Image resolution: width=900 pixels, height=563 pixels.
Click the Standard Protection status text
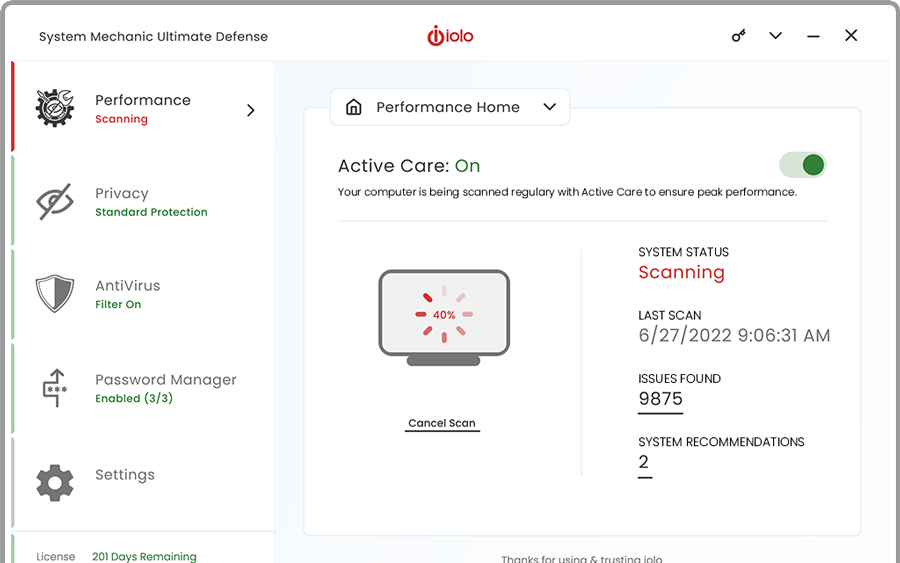(151, 212)
